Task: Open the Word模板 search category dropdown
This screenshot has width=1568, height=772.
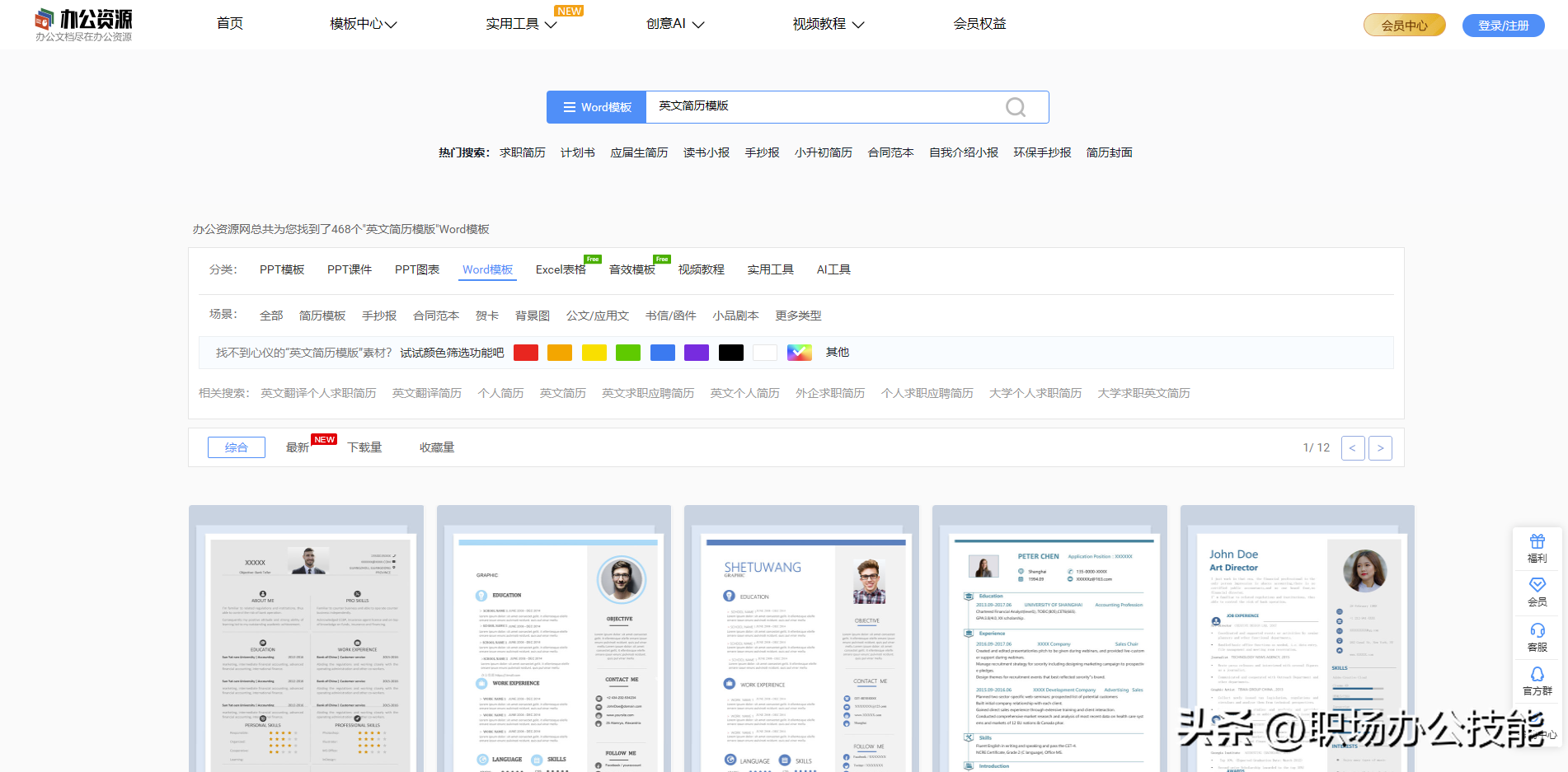Action: tap(596, 107)
